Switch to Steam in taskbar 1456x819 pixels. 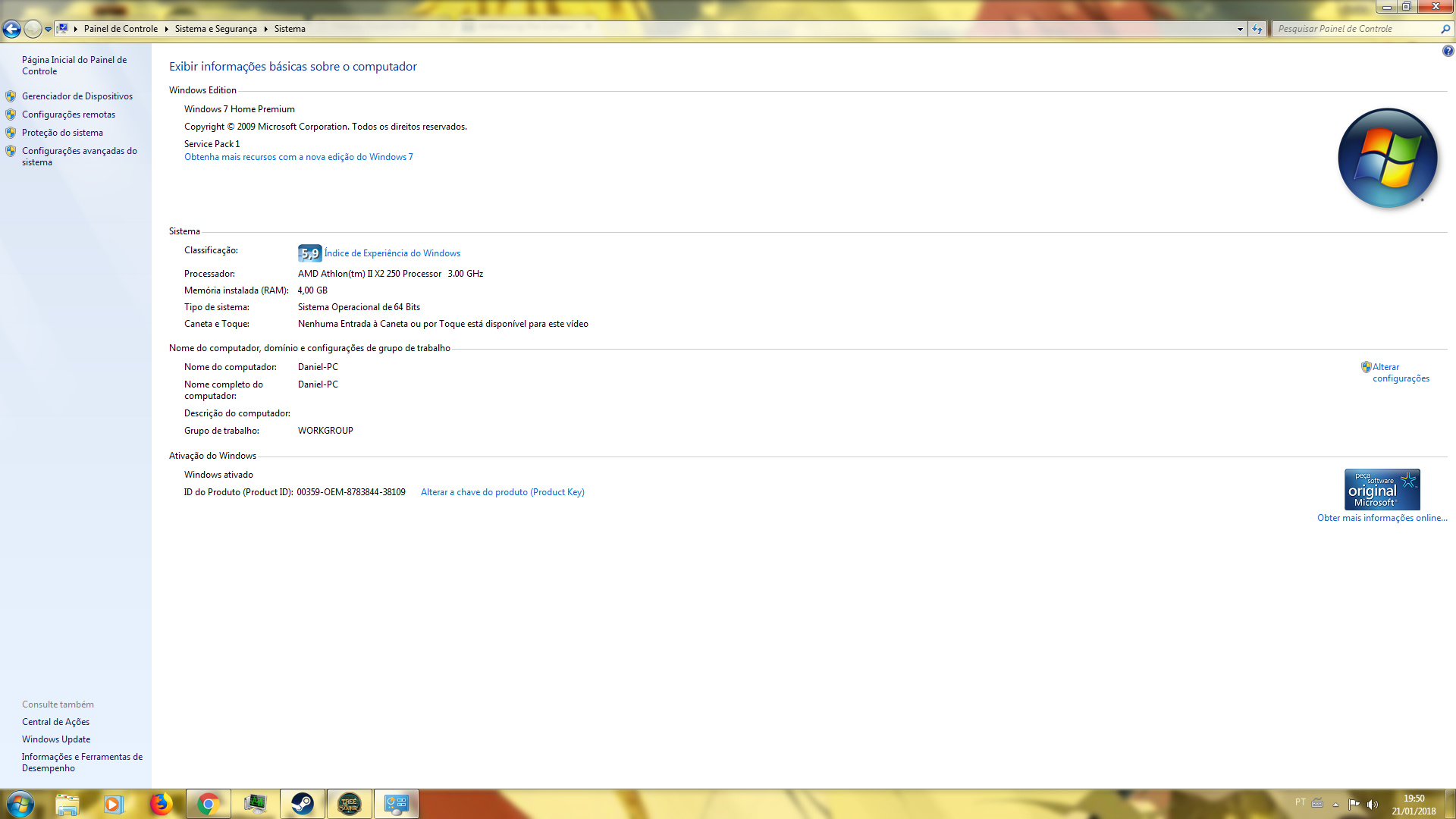pos(303,804)
